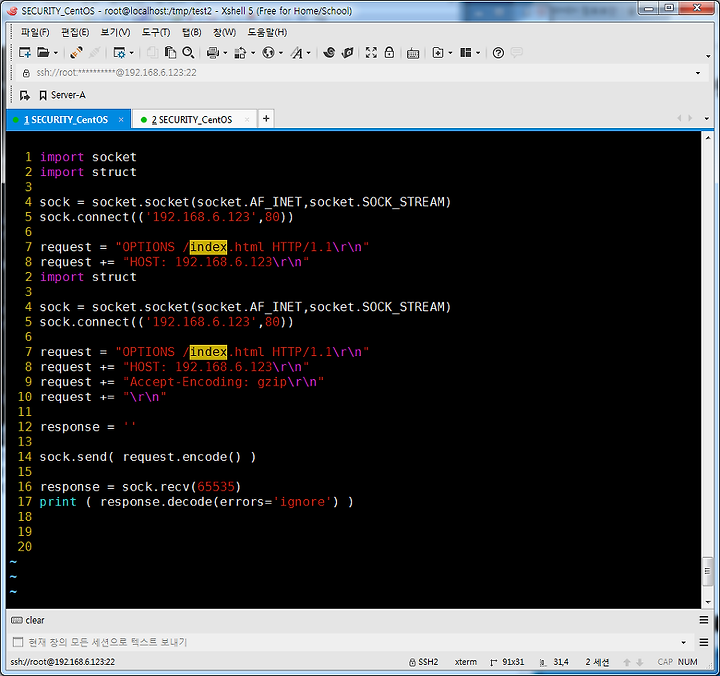Open the 도움말(H) menu
Viewport: 720px width, 676px height.
click(267, 32)
